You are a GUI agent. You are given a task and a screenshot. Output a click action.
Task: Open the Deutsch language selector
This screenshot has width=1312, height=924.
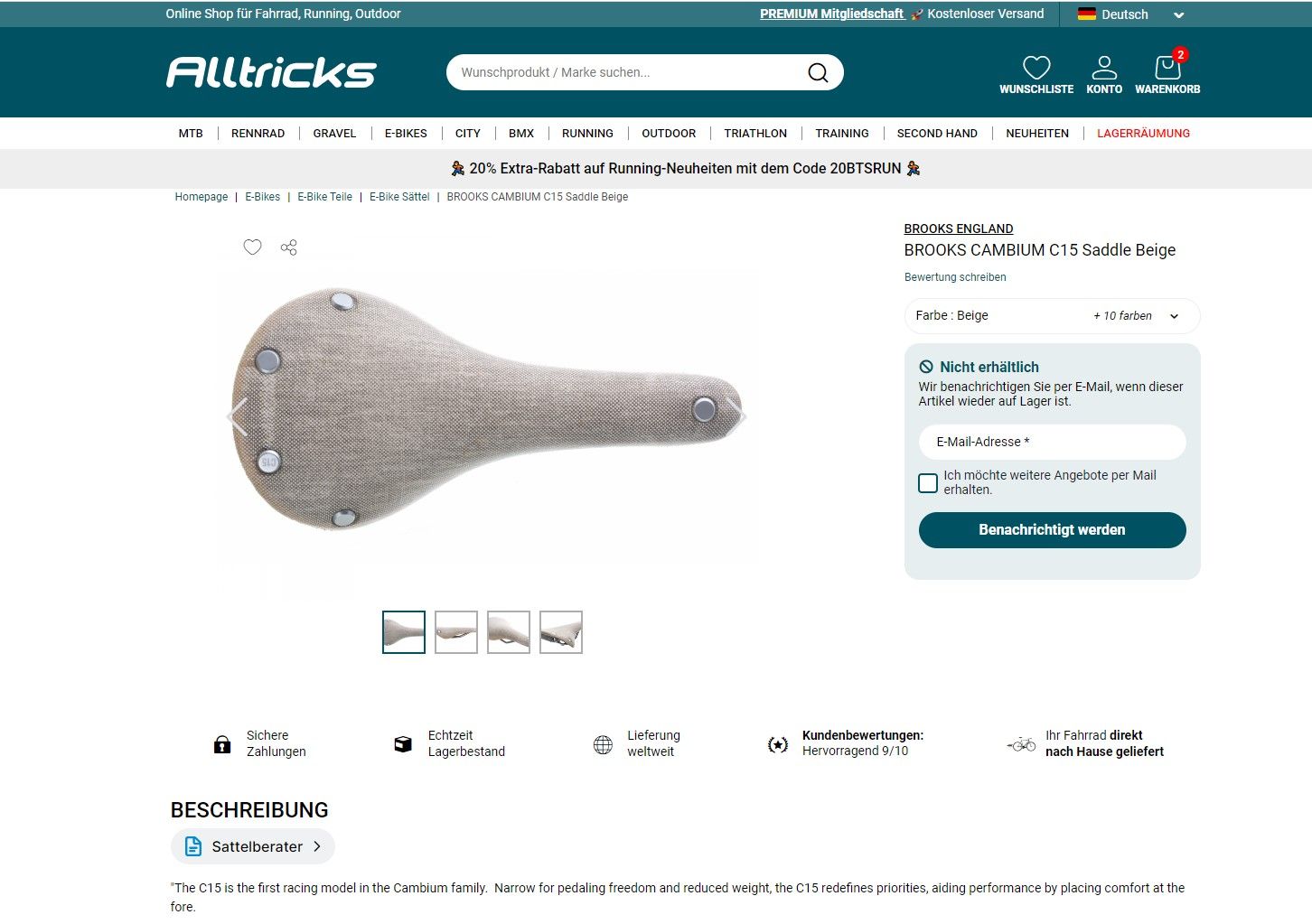click(x=1130, y=14)
